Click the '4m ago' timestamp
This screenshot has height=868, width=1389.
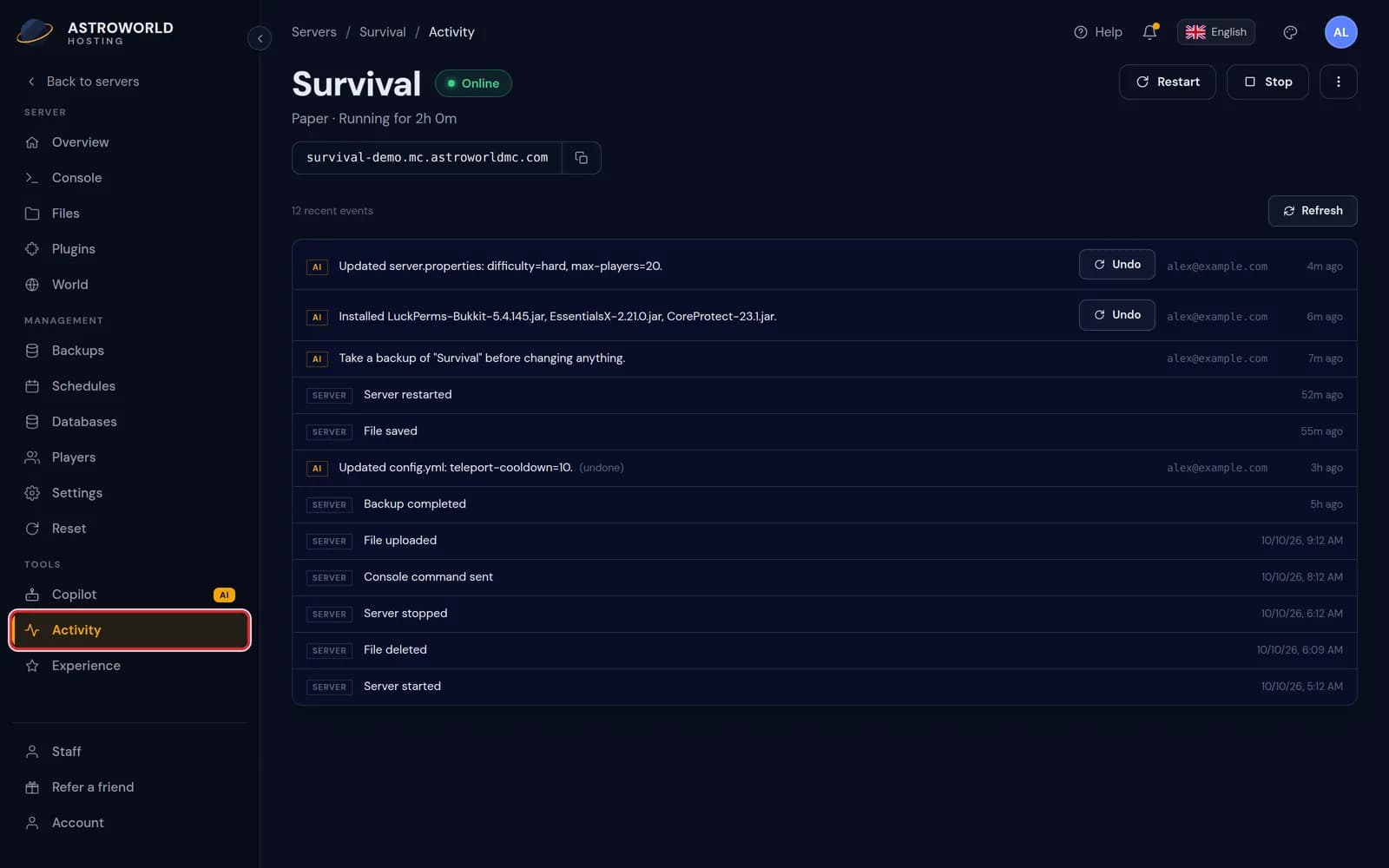(1325, 266)
